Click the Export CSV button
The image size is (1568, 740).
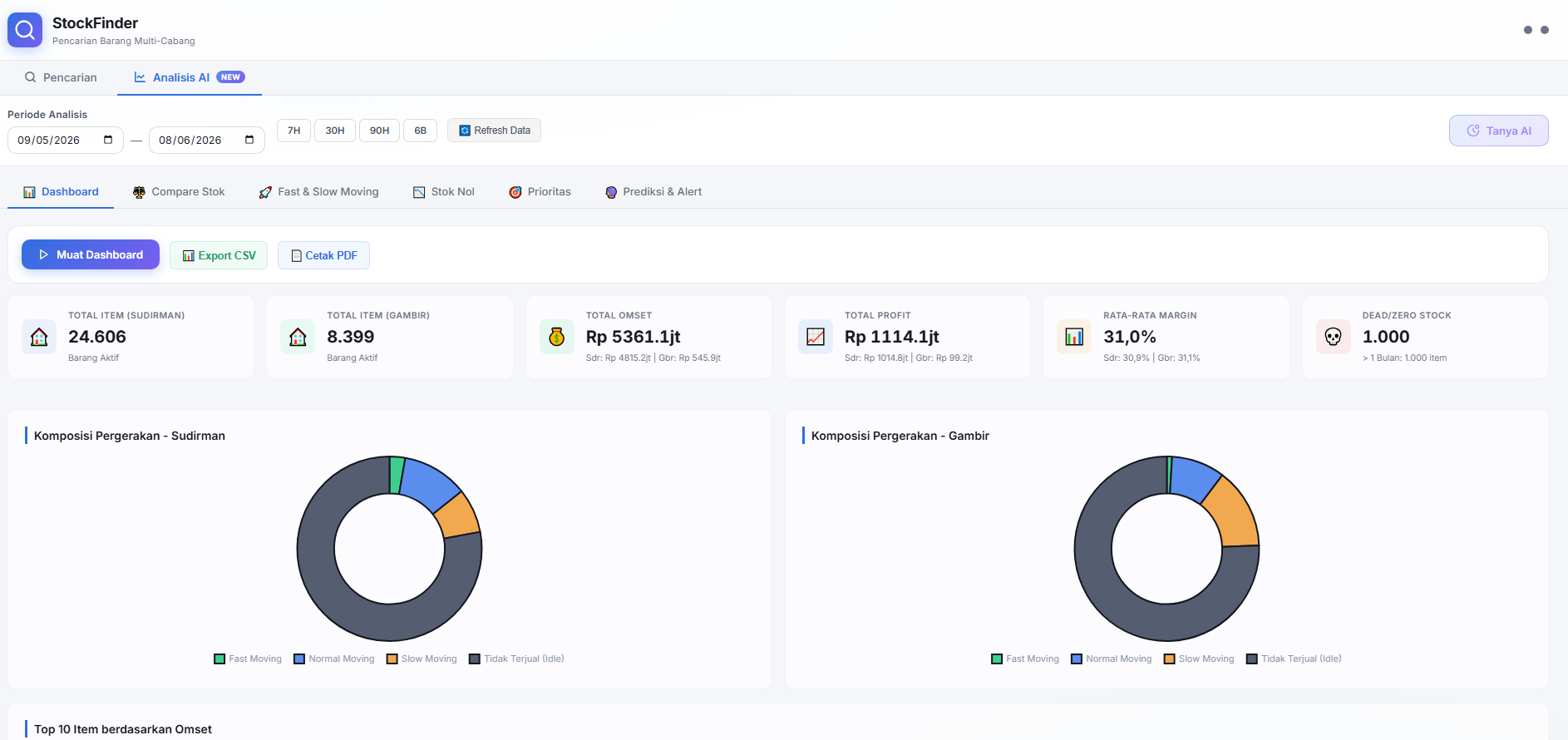pos(219,255)
